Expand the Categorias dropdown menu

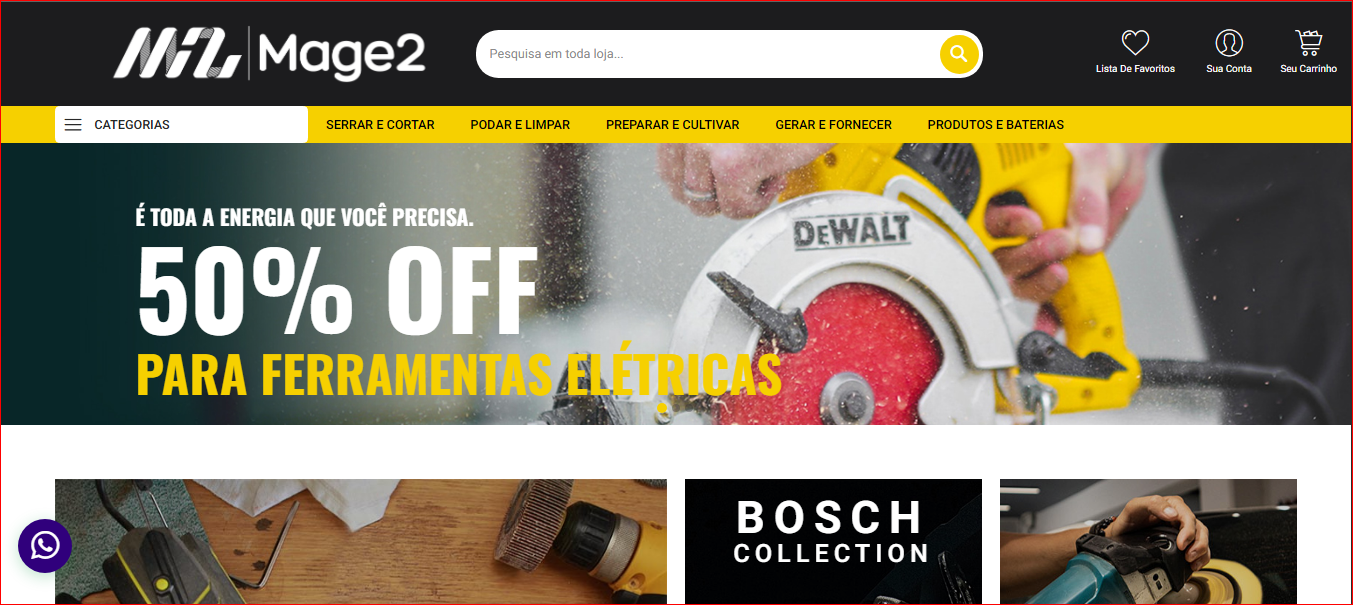(181, 125)
